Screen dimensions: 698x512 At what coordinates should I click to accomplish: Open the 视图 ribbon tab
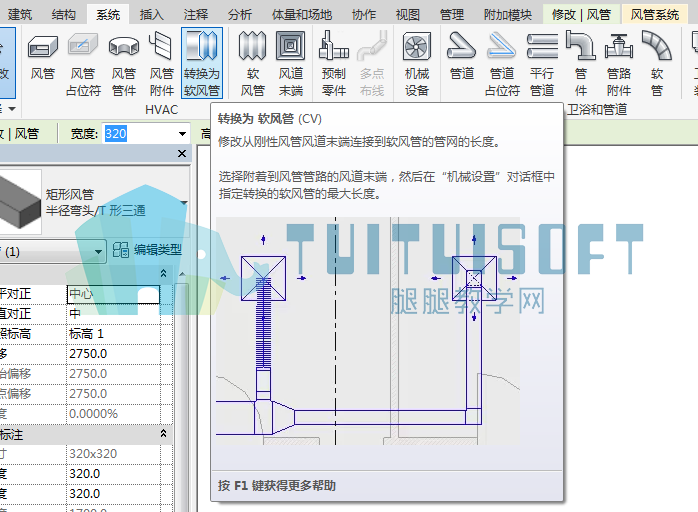(407, 15)
